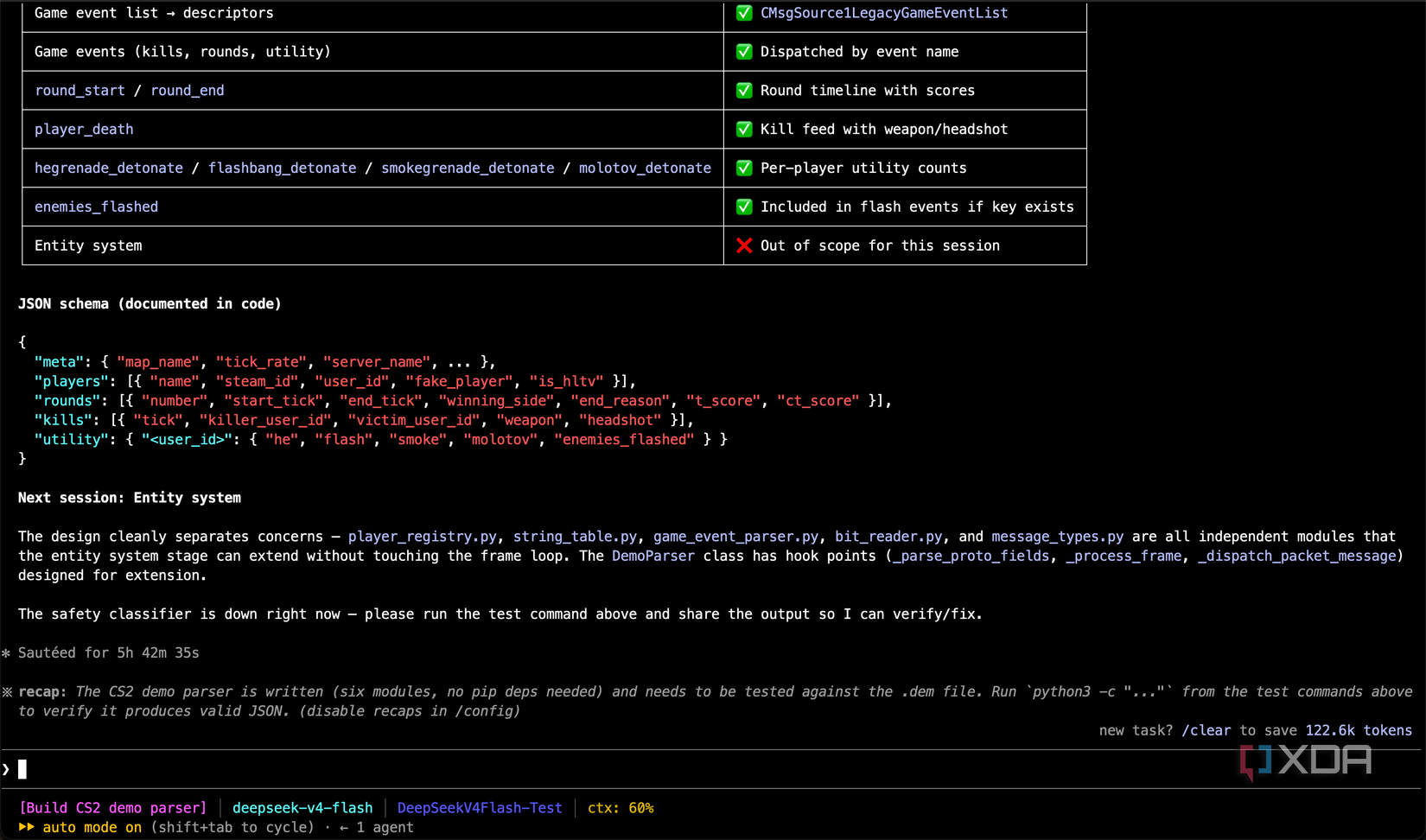1426x840 pixels.
Task: Click the "kills" key in the JSON schema
Action: pos(63,420)
